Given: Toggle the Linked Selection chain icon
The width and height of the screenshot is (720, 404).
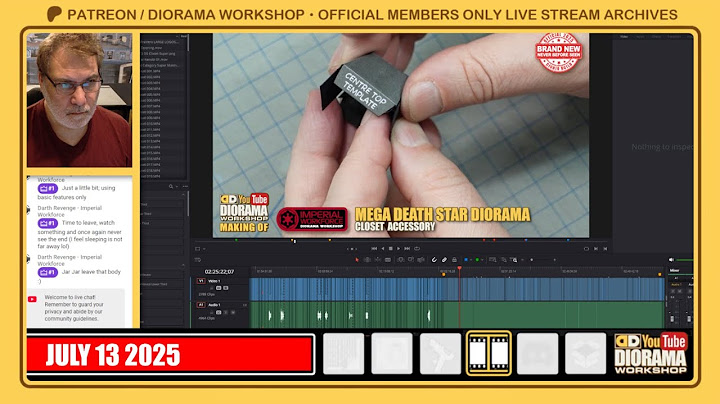Looking at the screenshot, I should [444, 260].
